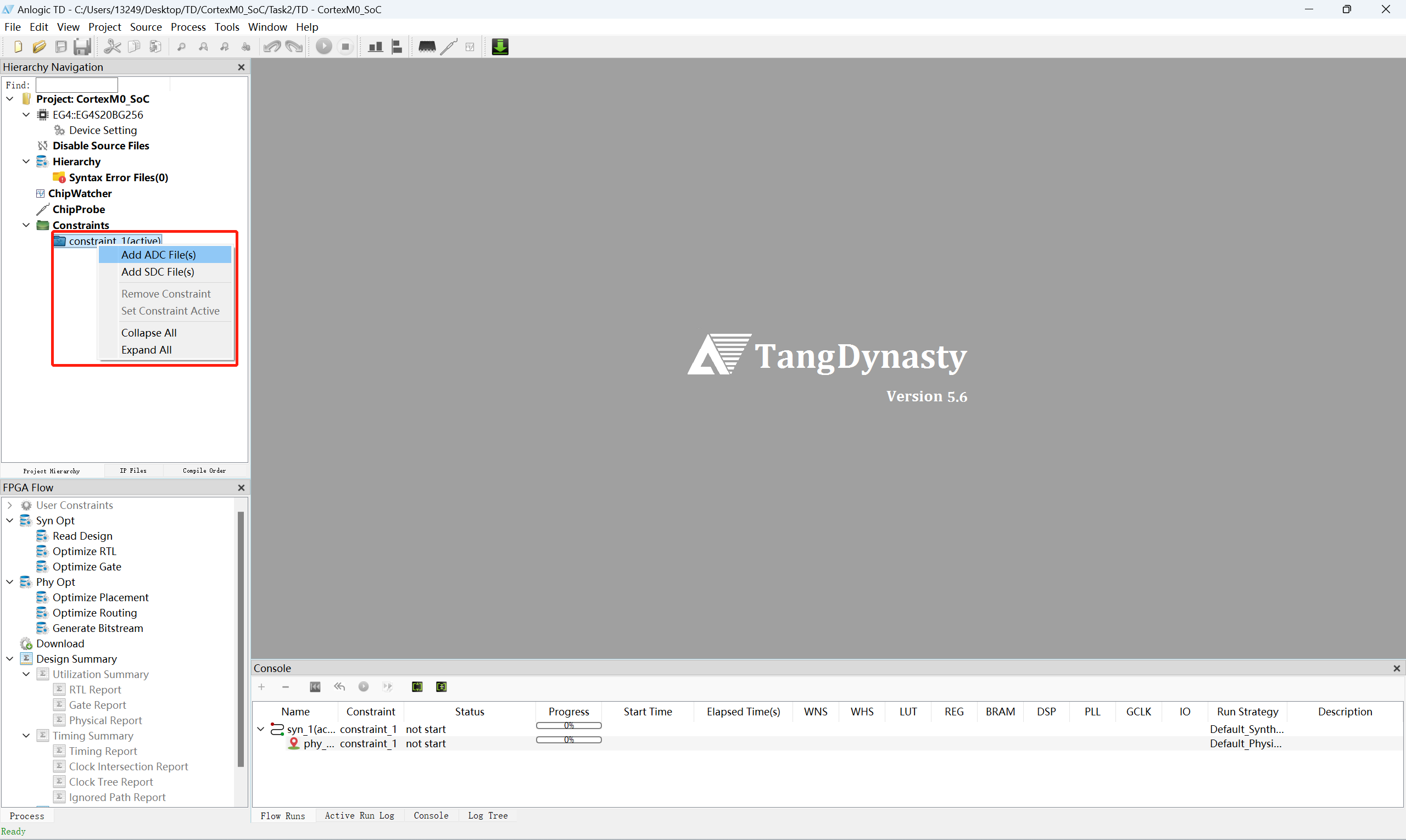1406x840 pixels.
Task: Collapse the syn_1 run row
Action: click(260, 729)
